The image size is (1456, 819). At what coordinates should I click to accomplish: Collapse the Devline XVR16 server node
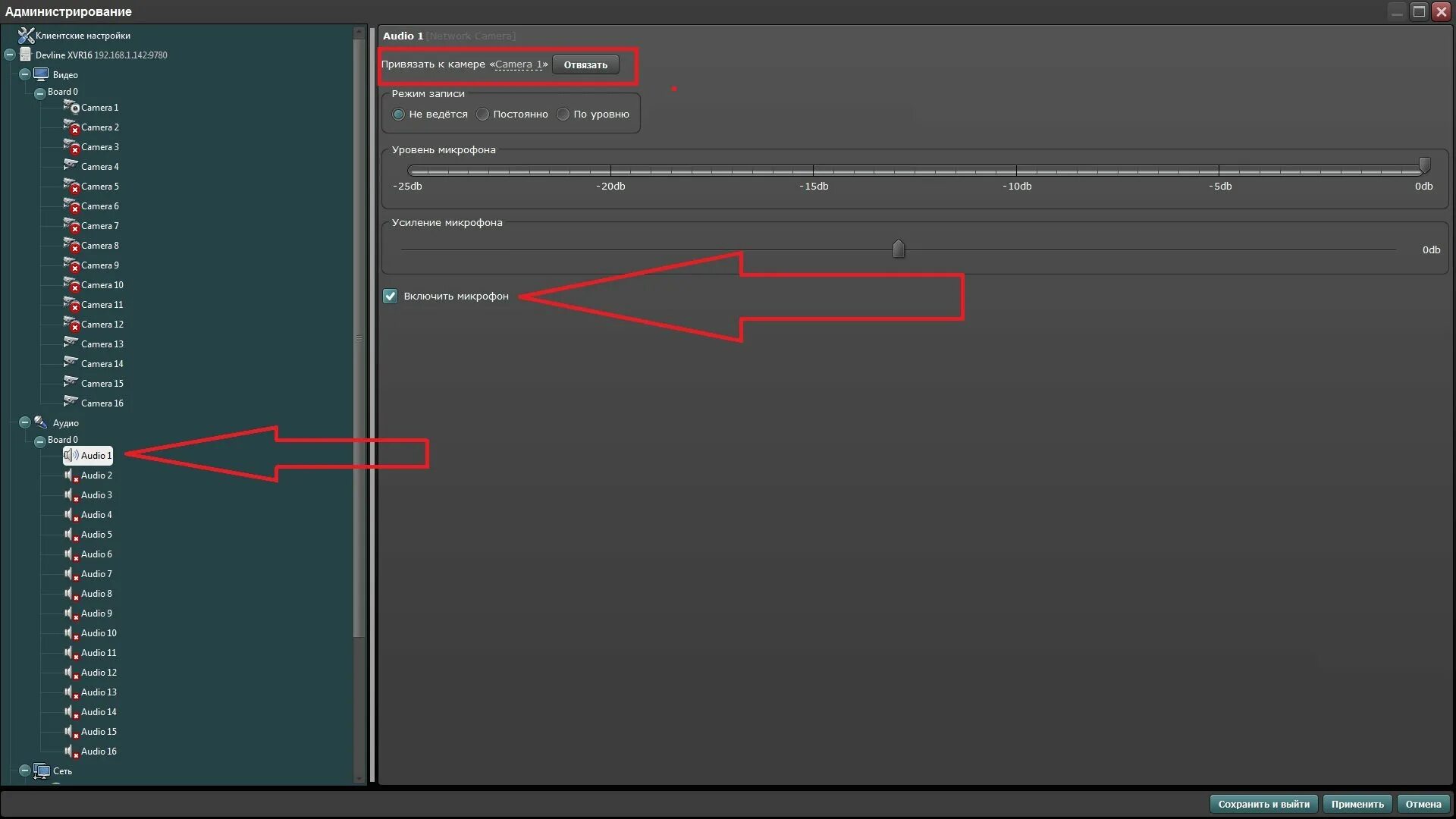click(x=10, y=55)
